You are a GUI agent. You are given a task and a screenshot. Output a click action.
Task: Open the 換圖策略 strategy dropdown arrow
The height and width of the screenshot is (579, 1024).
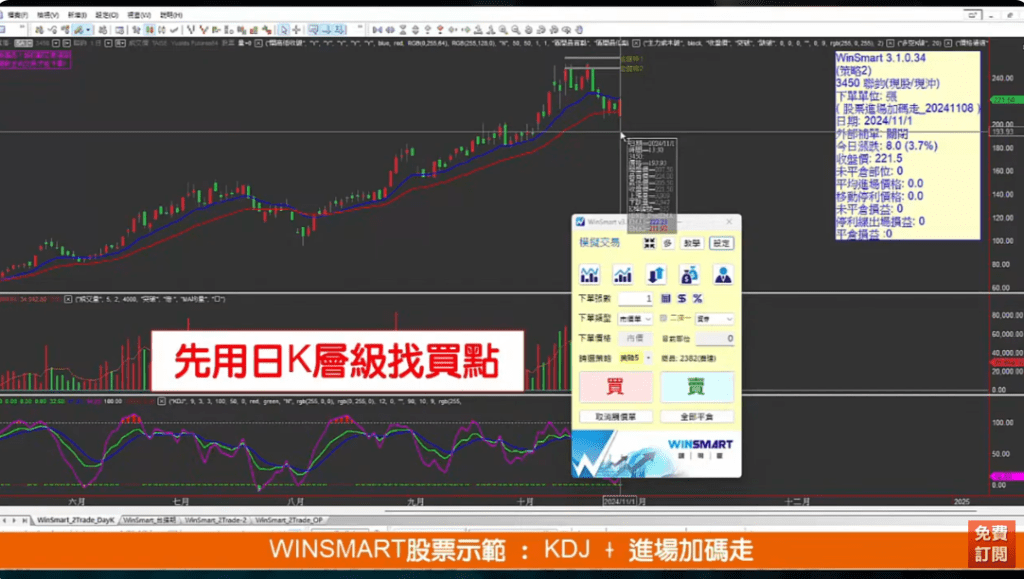click(x=648, y=358)
